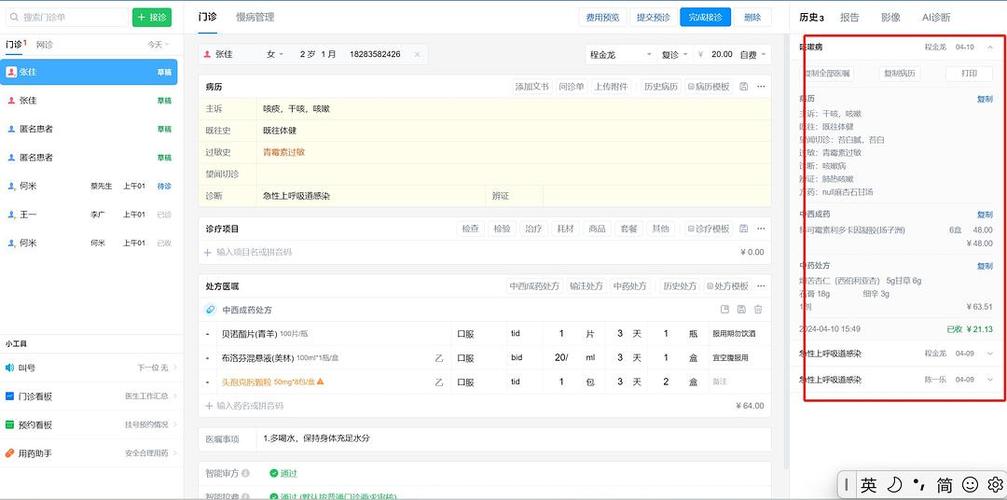Screen dimensions: 1007x500
Task: Expand 急性上呼吸道感染 record by 陈一乐
Action: click(x=990, y=380)
